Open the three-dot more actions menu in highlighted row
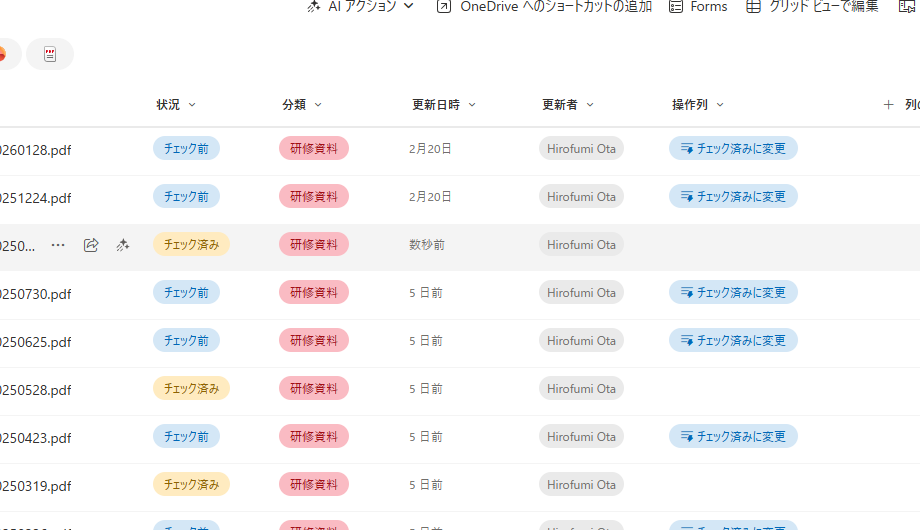The height and width of the screenshot is (530, 920). tap(58, 245)
